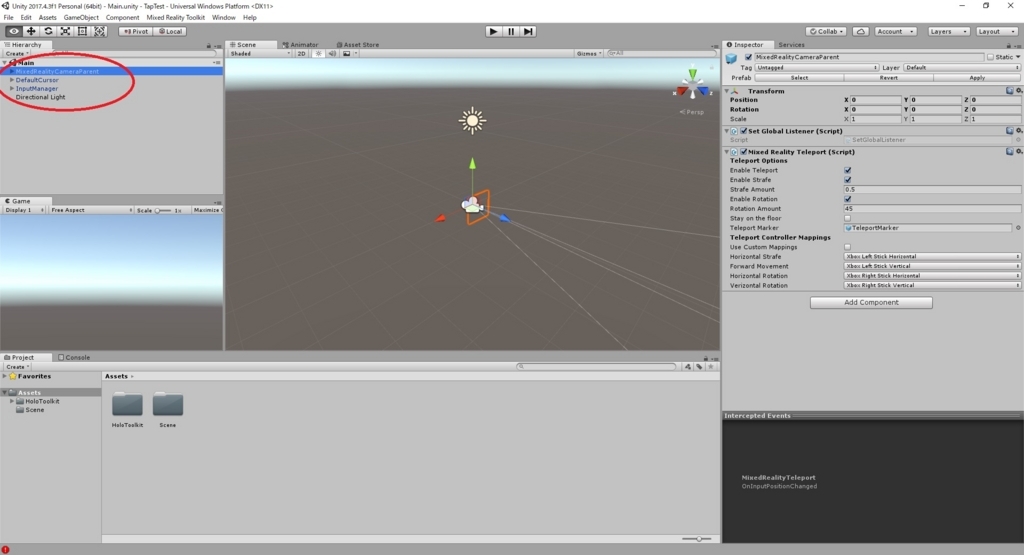The width and height of the screenshot is (1024, 555).
Task: Toggle Local handle rotation button
Action: tap(170, 31)
